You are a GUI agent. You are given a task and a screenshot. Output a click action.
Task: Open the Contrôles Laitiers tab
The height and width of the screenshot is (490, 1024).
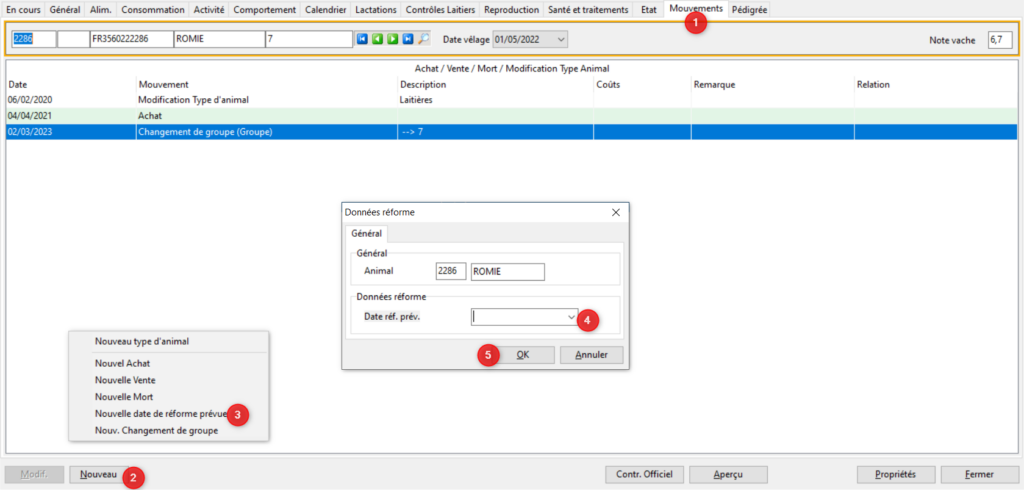(441, 10)
